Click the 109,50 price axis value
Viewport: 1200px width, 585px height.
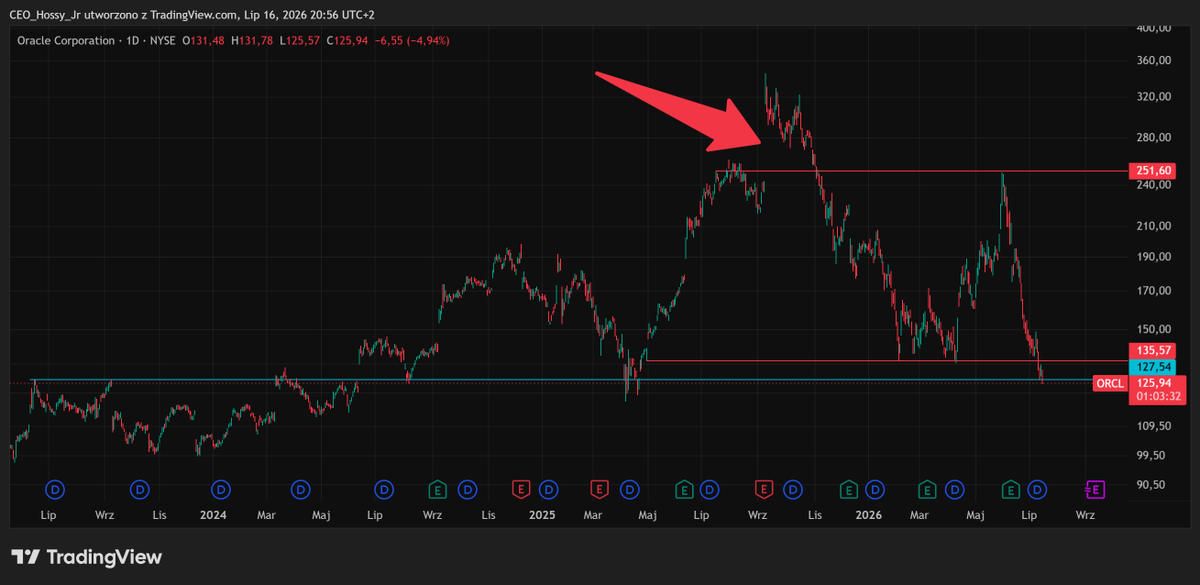1153,426
